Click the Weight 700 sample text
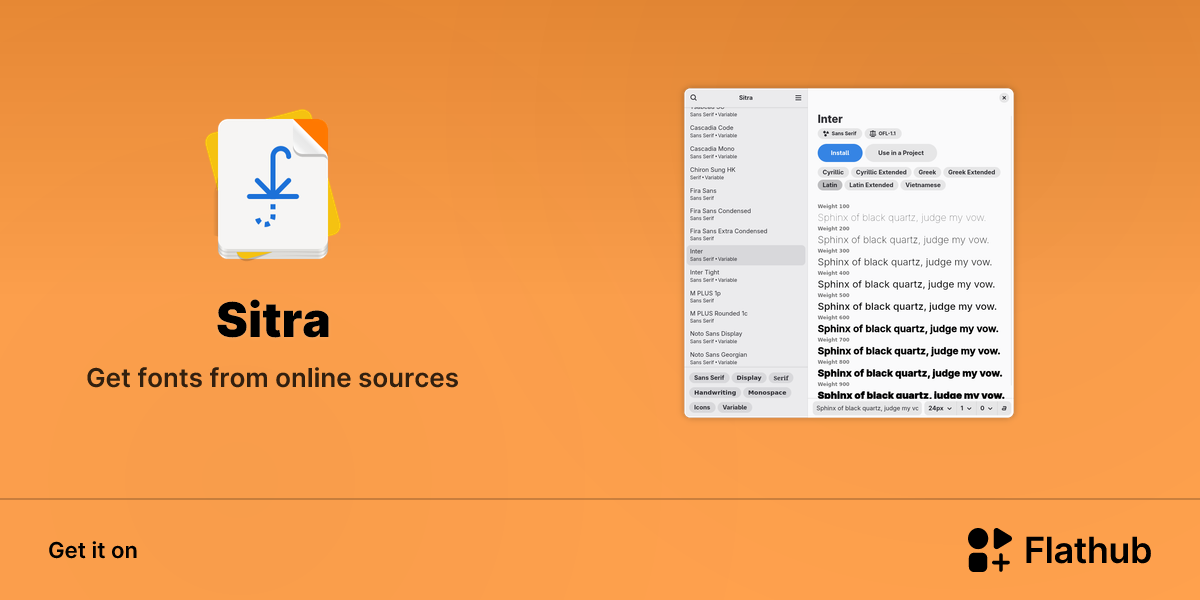This screenshot has height=600, width=1200. [x=909, y=351]
